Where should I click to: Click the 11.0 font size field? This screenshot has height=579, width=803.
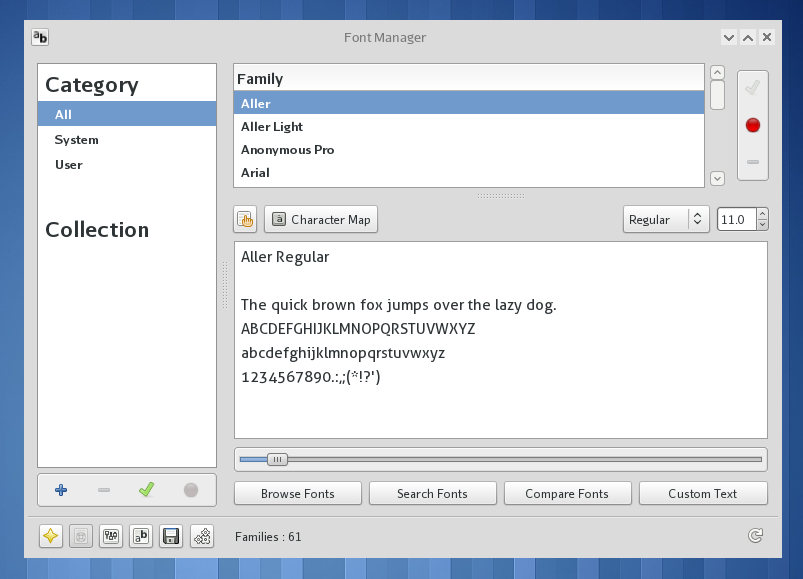click(736, 220)
